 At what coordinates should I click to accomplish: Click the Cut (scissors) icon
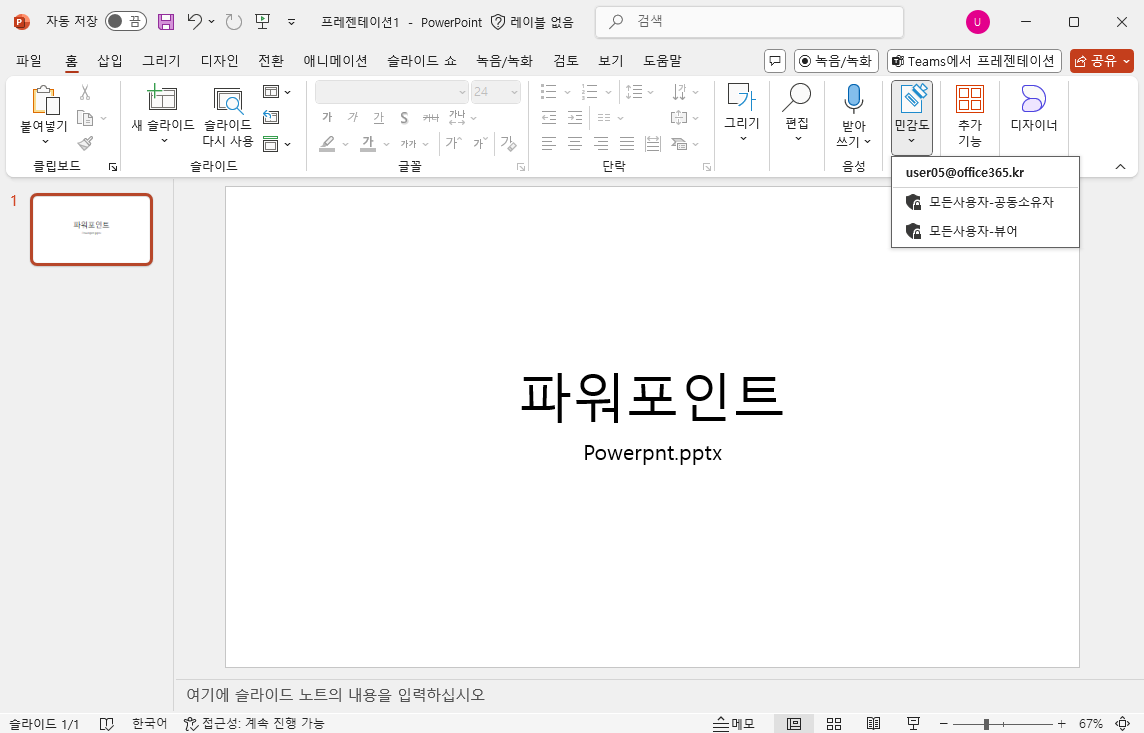84,91
